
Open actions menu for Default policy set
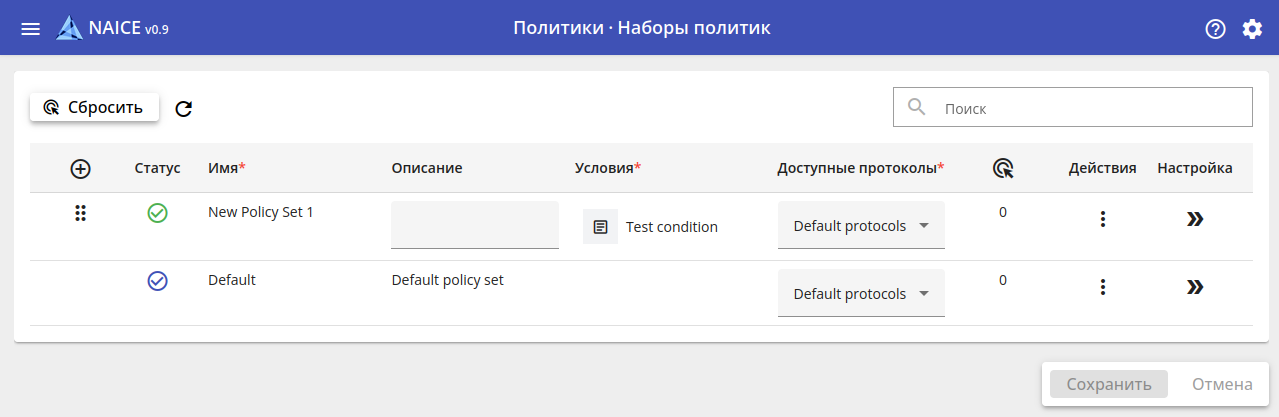[x=1102, y=287]
